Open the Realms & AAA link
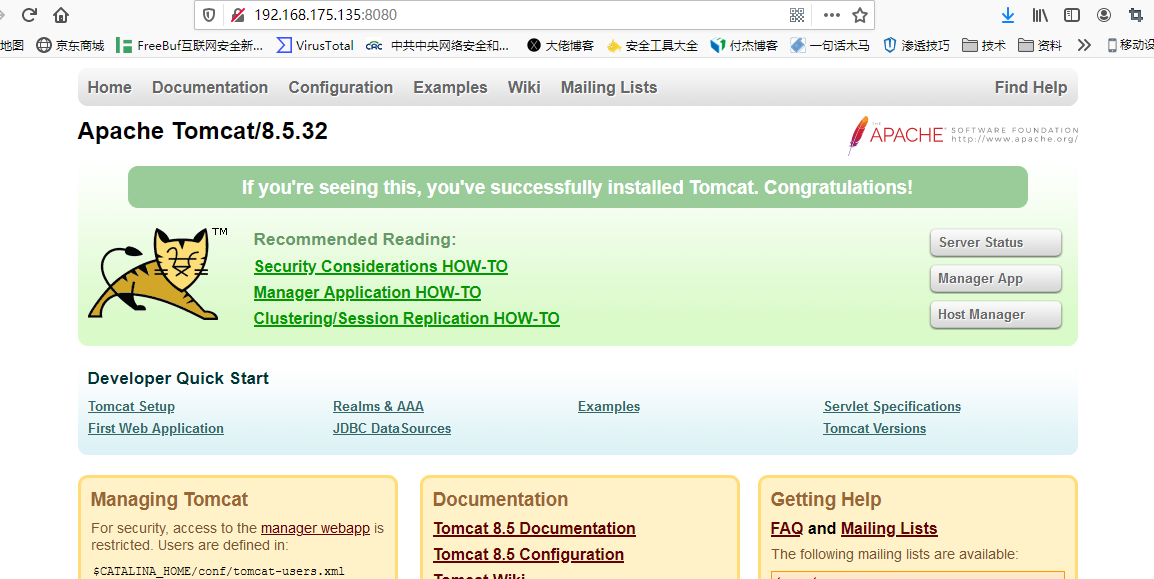This screenshot has height=579, width=1154. click(x=378, y=407)
